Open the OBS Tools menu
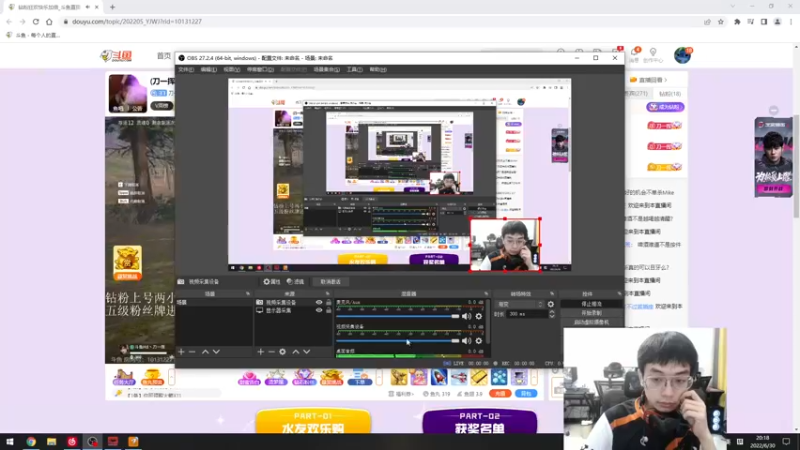The image size is (800, 450). point(354,69)
